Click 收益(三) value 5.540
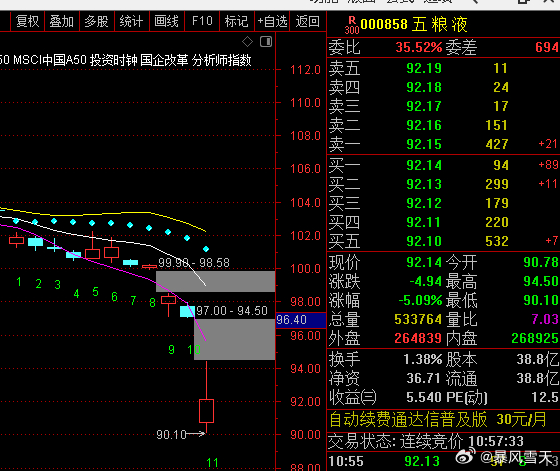The height and width of the screenshot is (471, 560). pyautogui.click(x=424, y=397)
